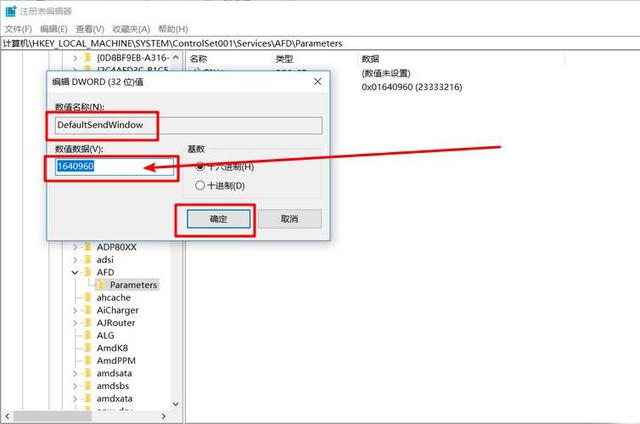Screen dimensions: 640x424
Task: Expand the AiCharger tree node
Action: (x=75, y=311)
